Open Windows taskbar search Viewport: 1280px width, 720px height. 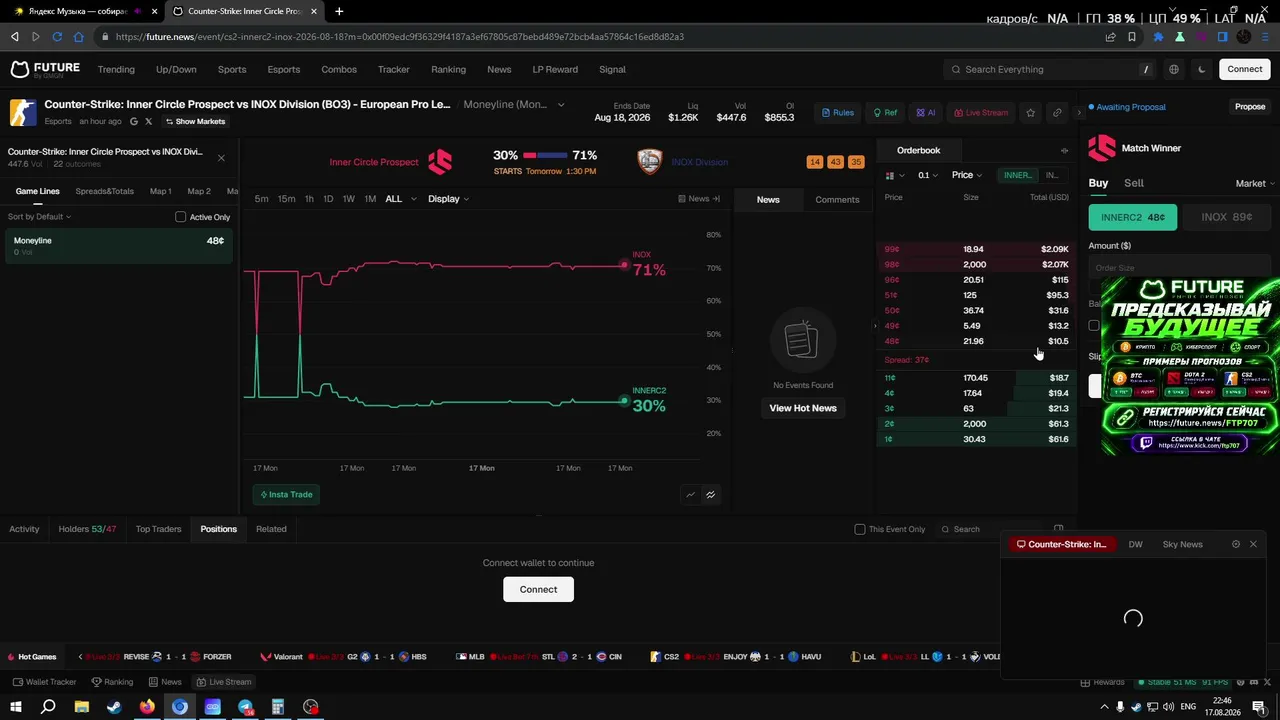[48, 707]
